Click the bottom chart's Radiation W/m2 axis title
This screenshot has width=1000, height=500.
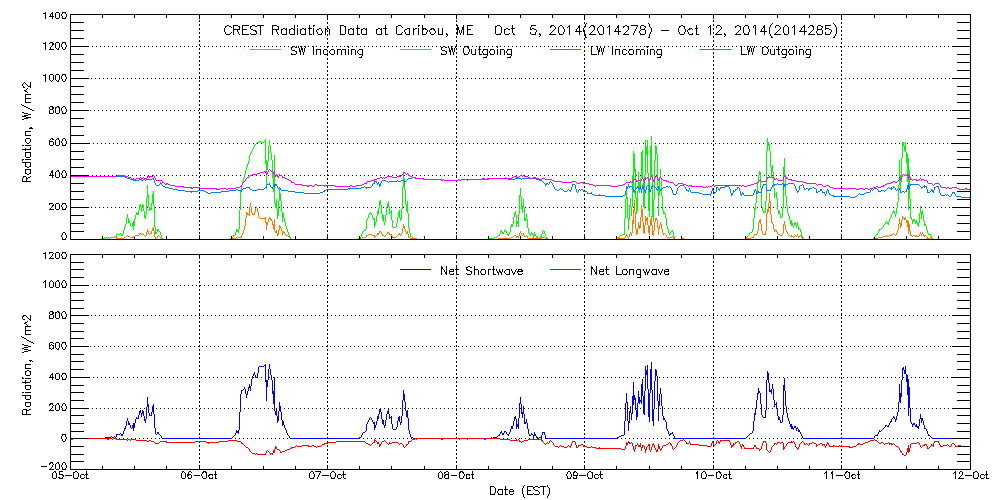(x=29, y=360)
